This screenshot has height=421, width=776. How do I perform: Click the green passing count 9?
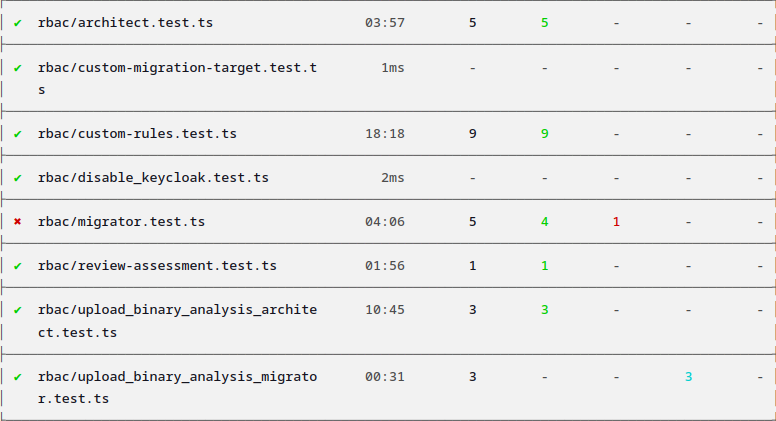point(544,133)
